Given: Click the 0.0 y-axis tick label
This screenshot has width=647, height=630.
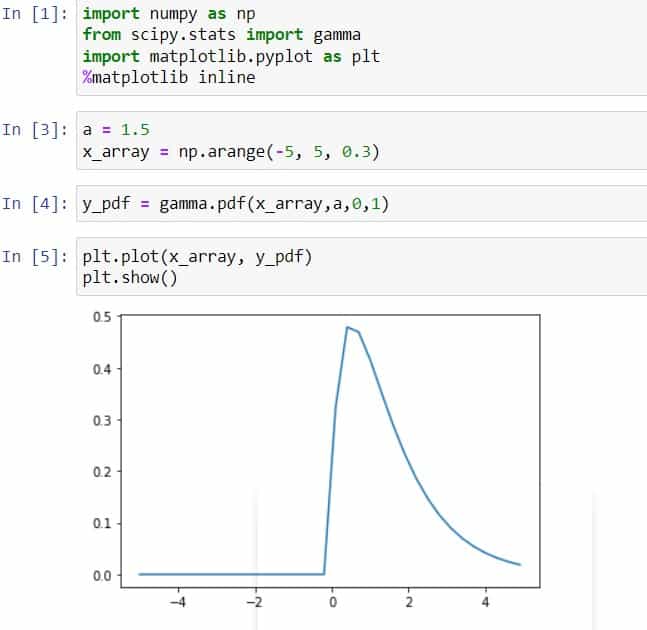Looking at the screenshot, I should coord(102,576).
